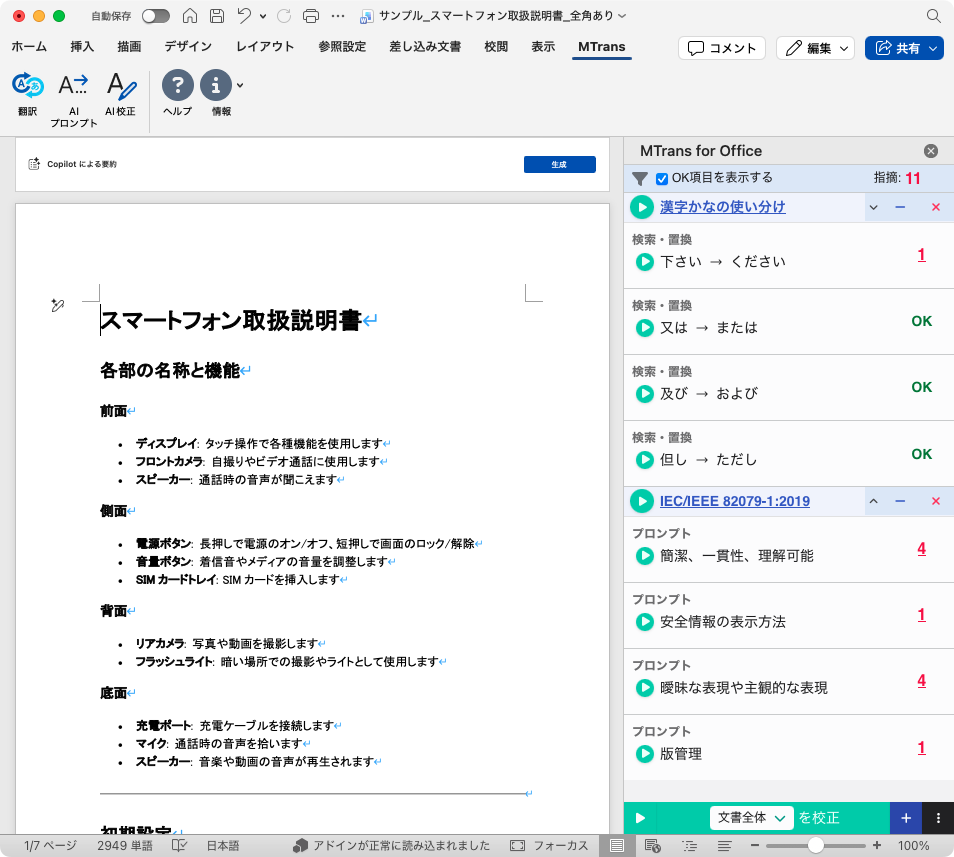Open the 挿入 ribbon tab
This screenshot has width=954, height=857.
(82, 47)
